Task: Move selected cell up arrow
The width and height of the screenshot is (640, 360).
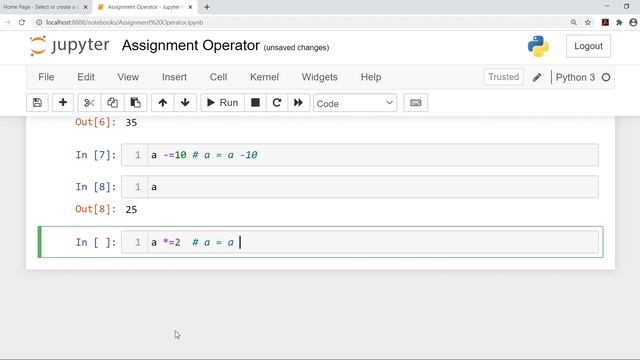Action: click(162, 102)
